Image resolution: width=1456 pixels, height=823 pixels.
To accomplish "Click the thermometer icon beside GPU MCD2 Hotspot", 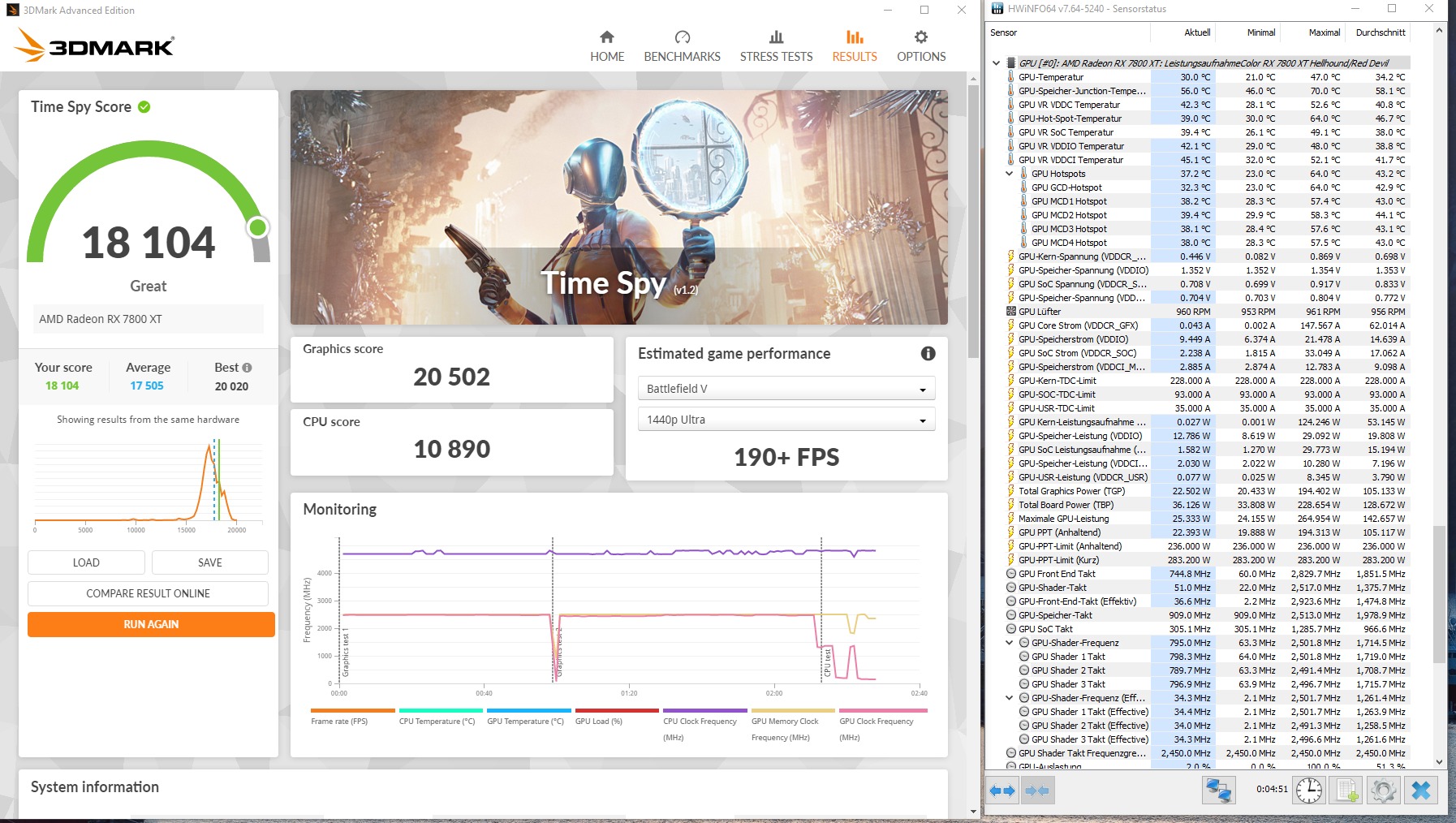I will coord(1024,215).
